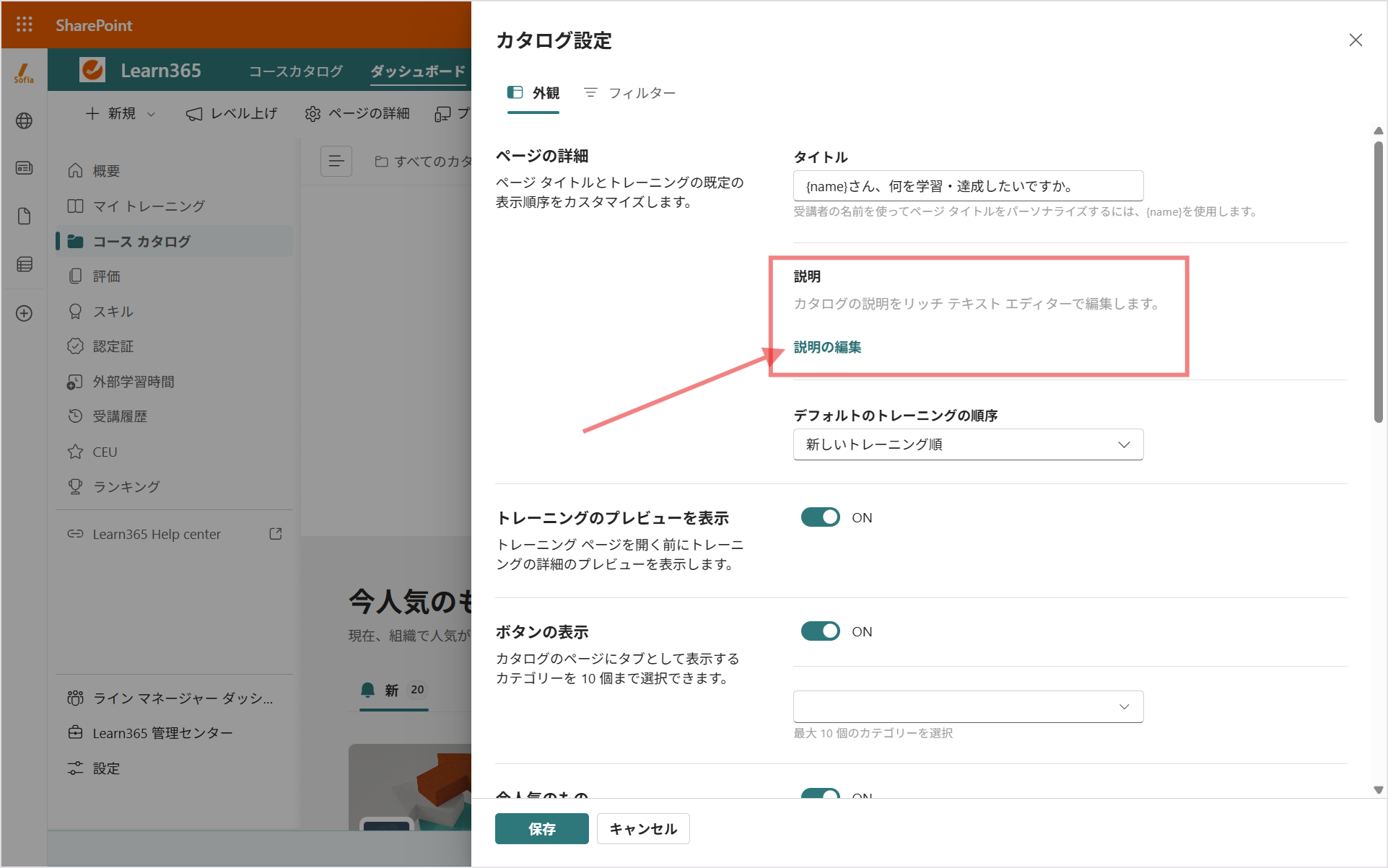Viewport: 1388px width, 868px height.
Task: Open the SharePoint app launcher grid
Action: [x=25, y=25]
